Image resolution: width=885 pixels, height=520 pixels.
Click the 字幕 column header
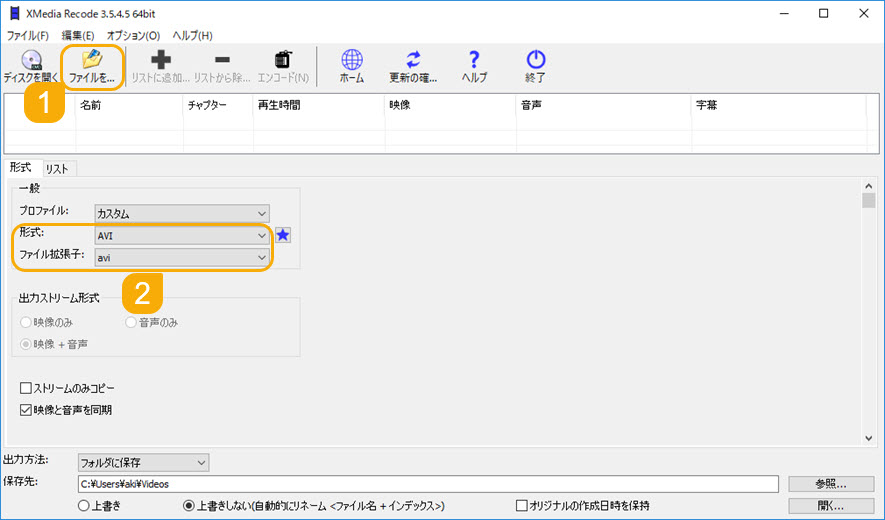(779, 105)
